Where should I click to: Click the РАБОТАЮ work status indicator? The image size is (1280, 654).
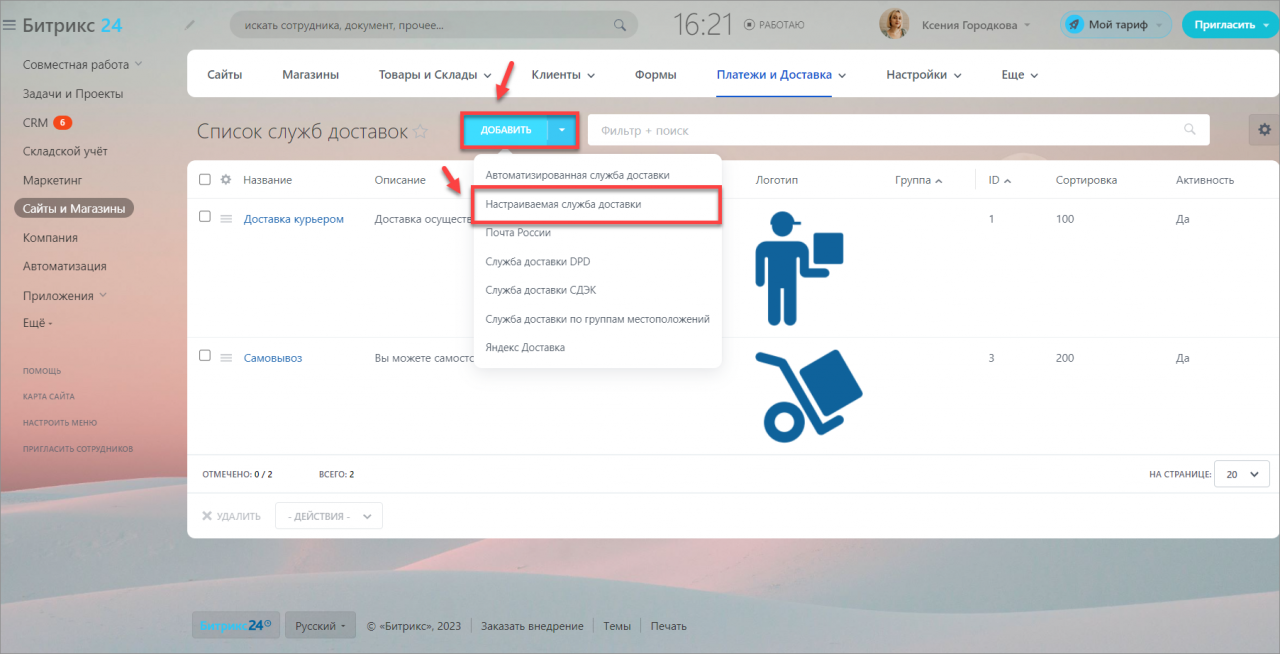[x=774, y=25]
